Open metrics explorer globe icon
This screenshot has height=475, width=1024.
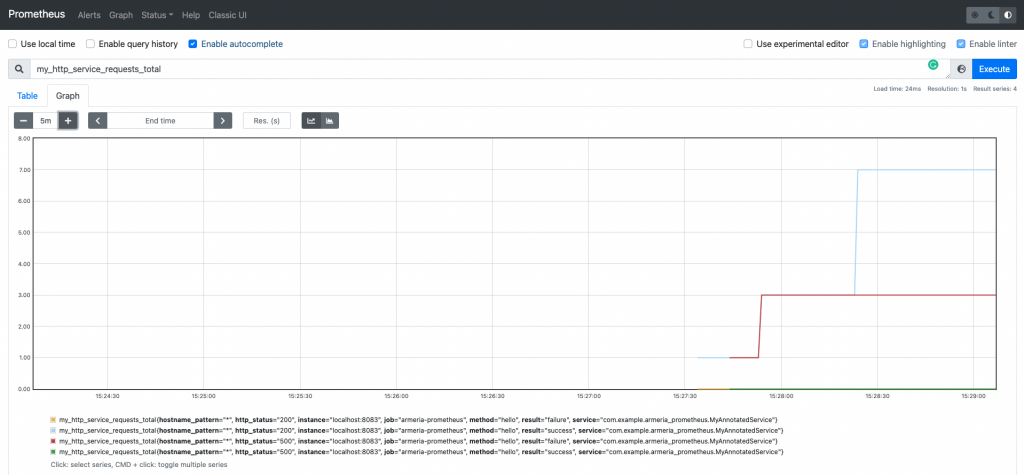(960, 69)
